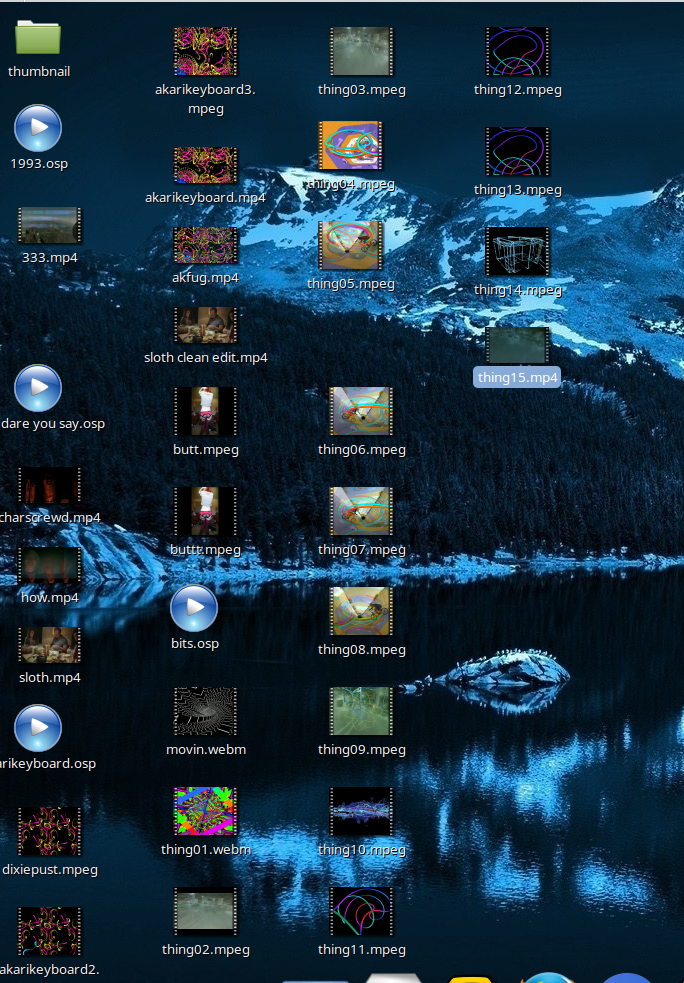Select the akarikeyboard3.mpeg video icon
The image size is (684, 983).
[x=206, y=51]
